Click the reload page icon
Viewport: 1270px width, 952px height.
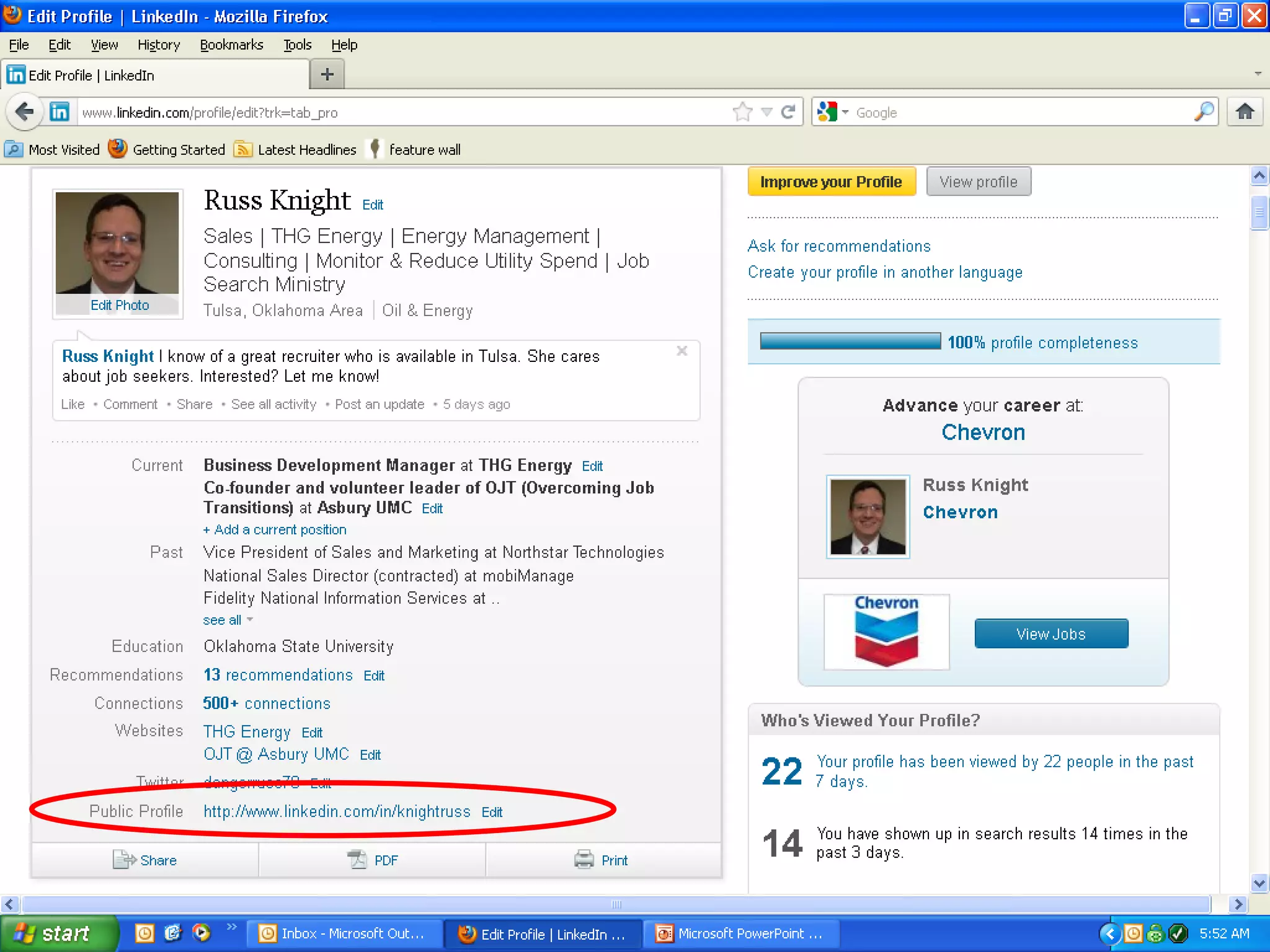[788, 112]
